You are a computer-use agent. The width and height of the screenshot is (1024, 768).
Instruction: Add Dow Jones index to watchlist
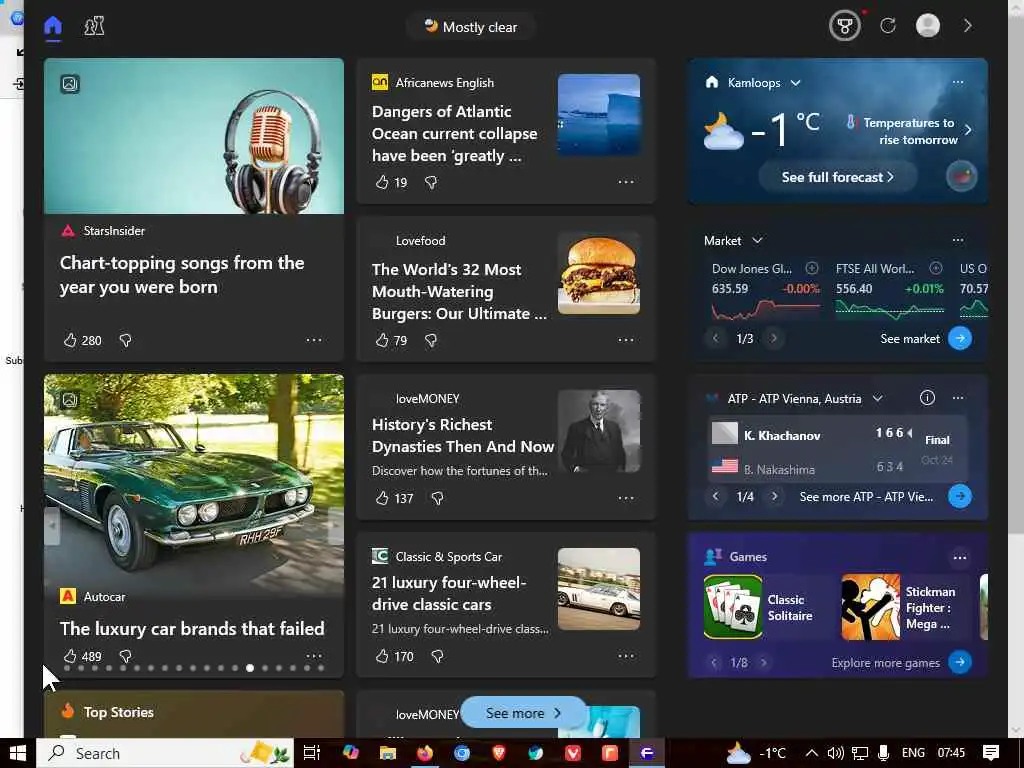812,268
